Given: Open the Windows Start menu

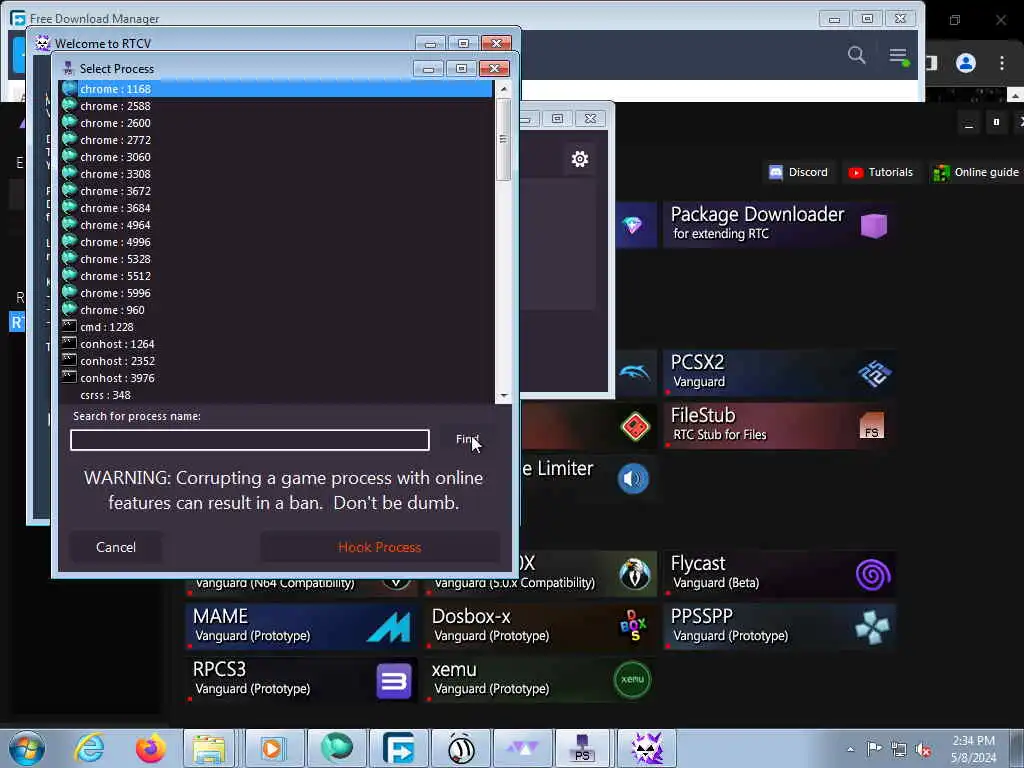Looking at the screenshot, I should pyautogui.click(x=26, y=748).
